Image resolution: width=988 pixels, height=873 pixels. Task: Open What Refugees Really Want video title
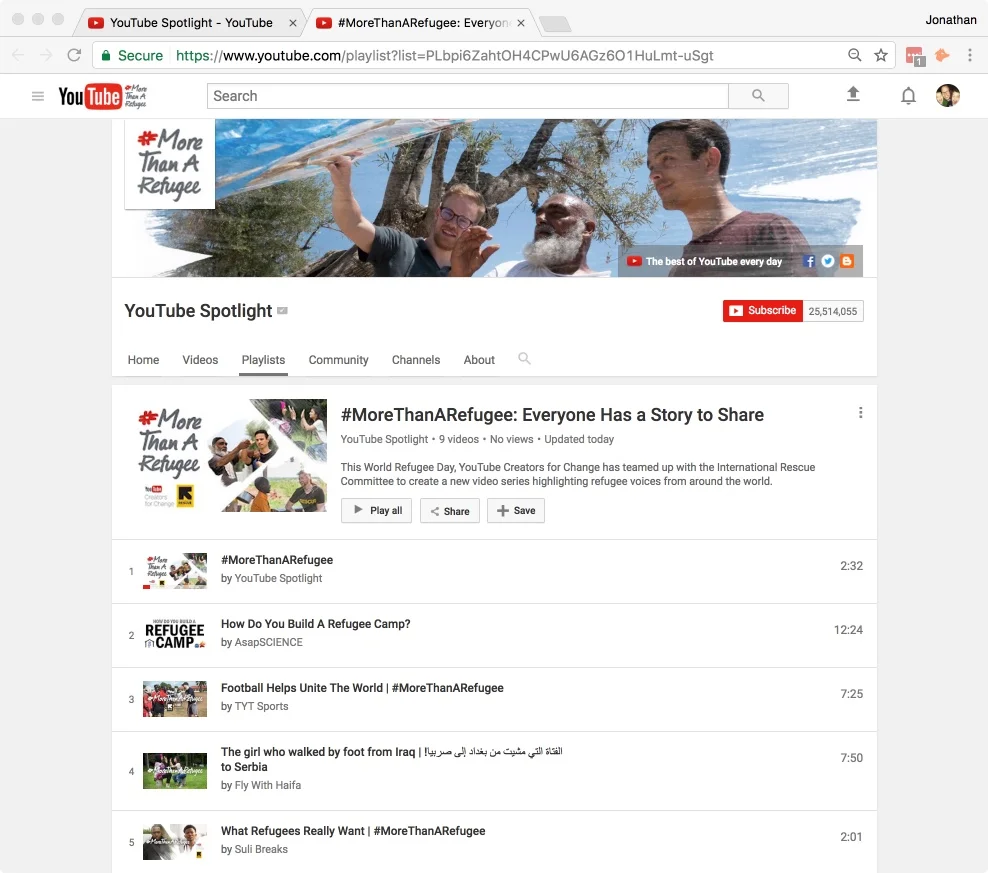[x=353, y=831]
